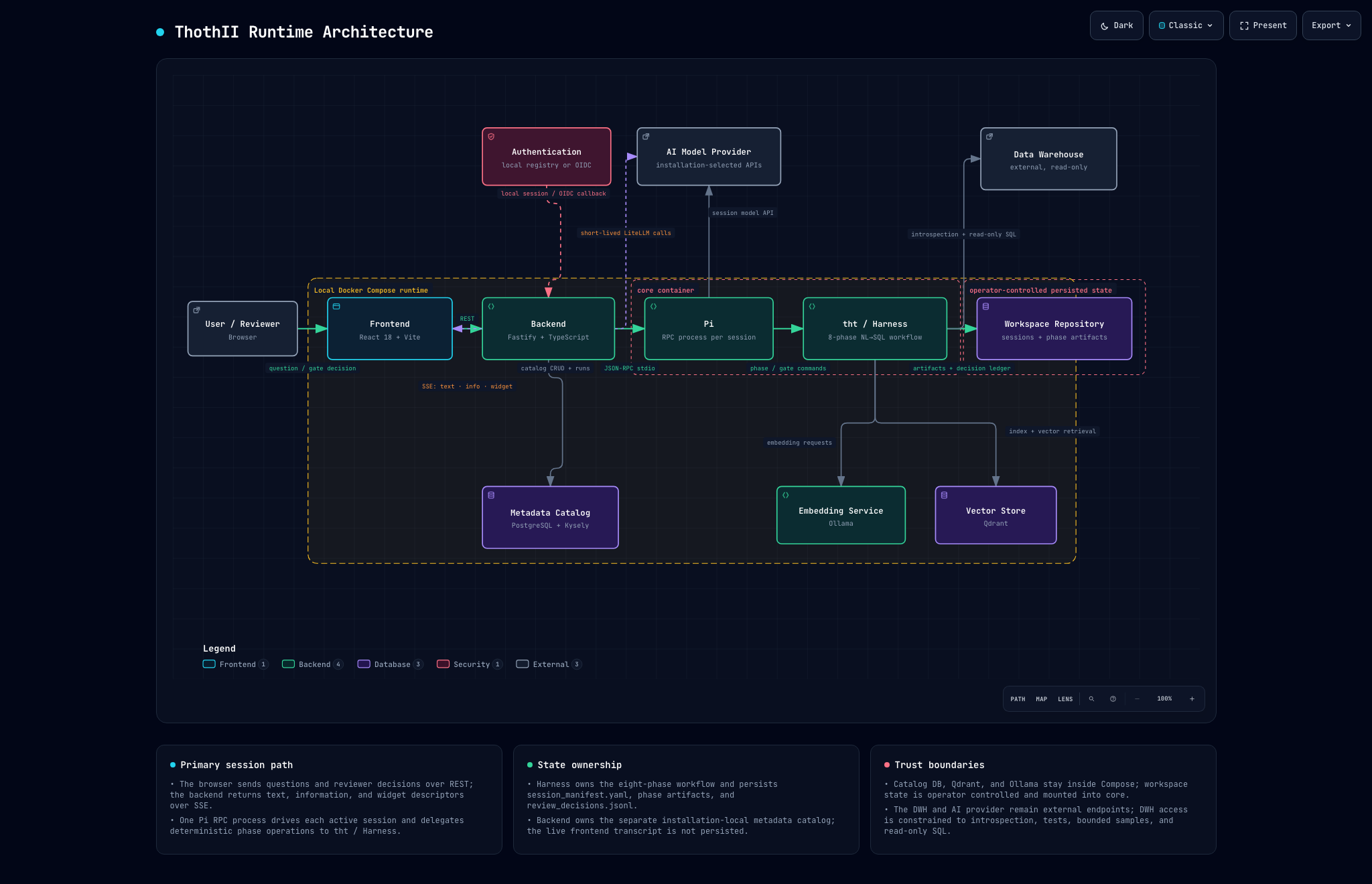The width and height of the screenshot is (1372, 884).
Task: Start Present fullscreen mode
Action: click(1263, 25)
